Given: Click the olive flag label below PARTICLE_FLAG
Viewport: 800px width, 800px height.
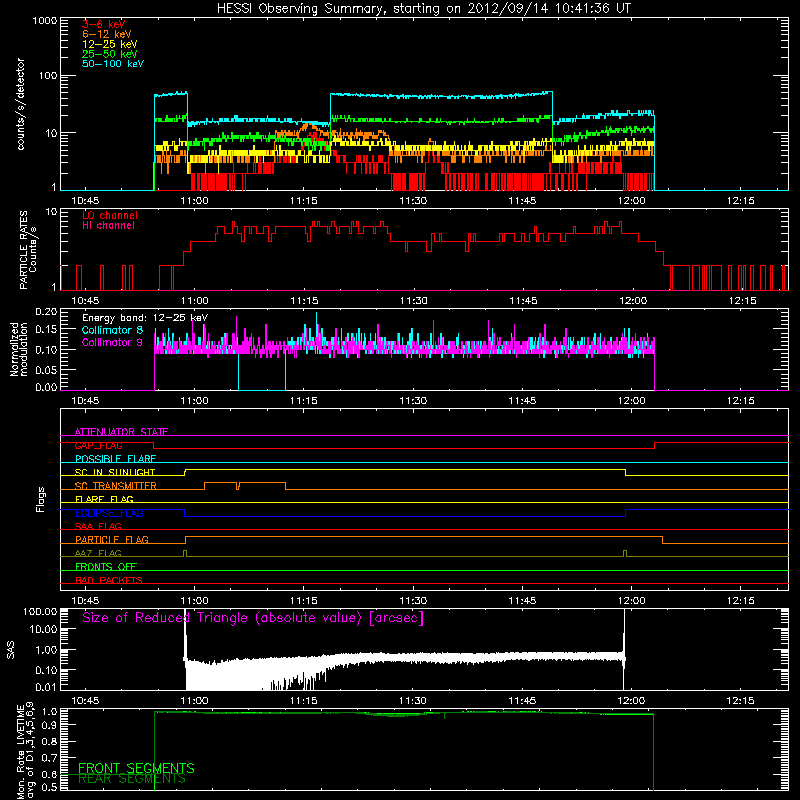Looking at the screenshot, I should [x=98, y=554].
